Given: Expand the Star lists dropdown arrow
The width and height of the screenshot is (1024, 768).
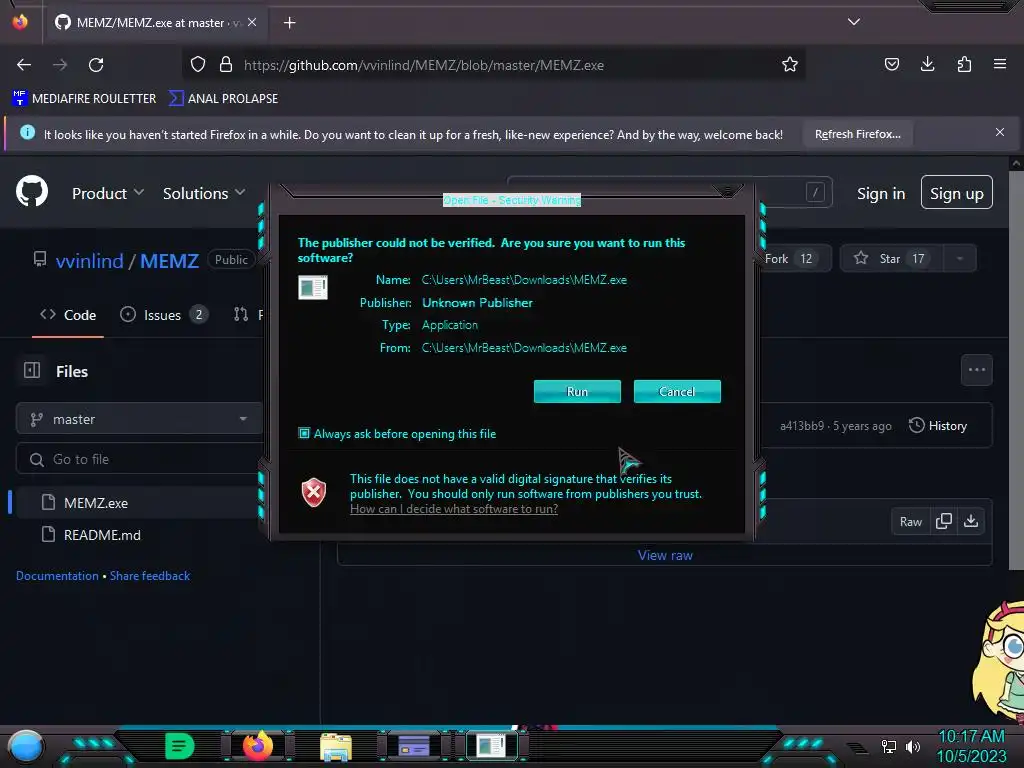Looking at the screenshot, I should point(959,259).
